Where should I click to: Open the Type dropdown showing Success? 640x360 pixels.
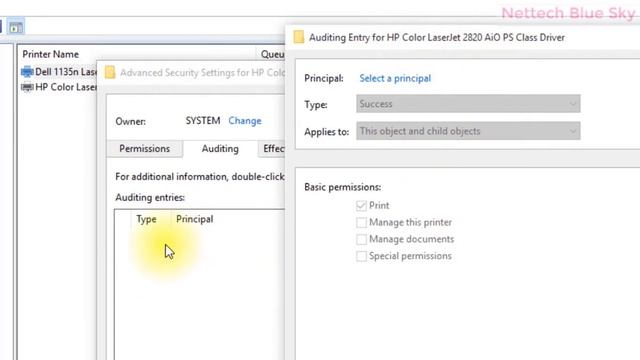point(468,104)
